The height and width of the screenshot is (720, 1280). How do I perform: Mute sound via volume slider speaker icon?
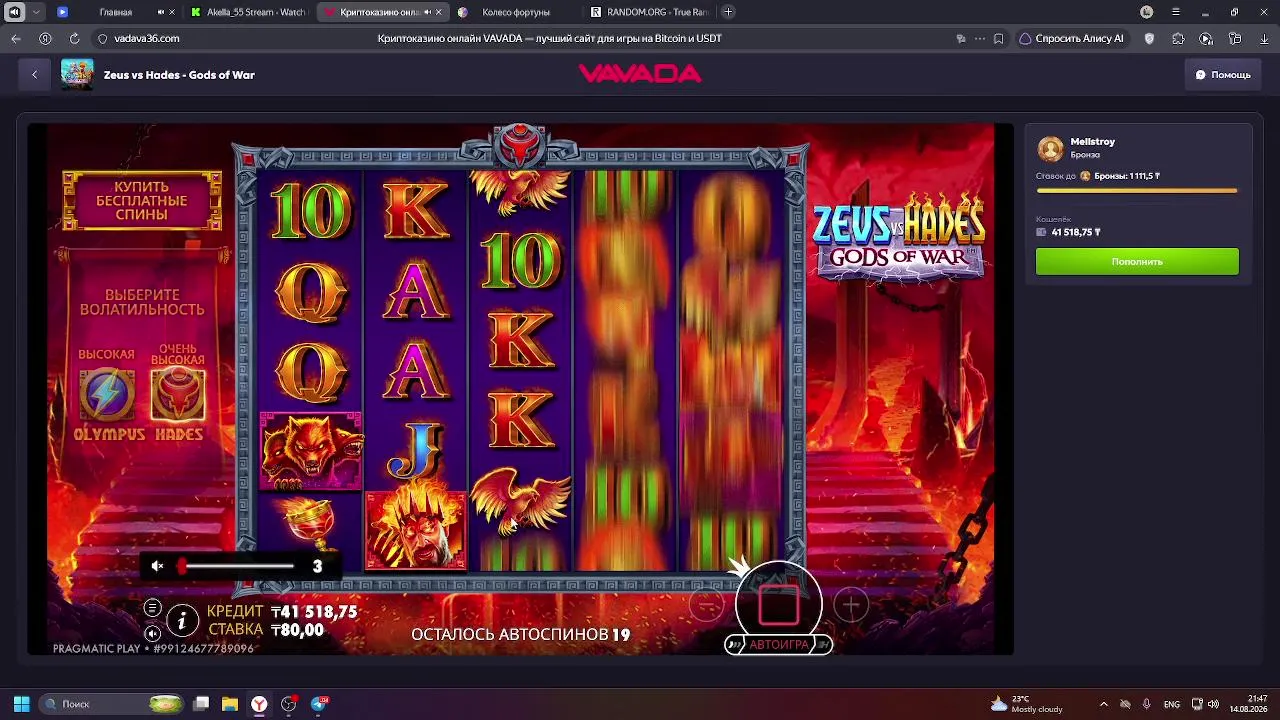point(157,566)
